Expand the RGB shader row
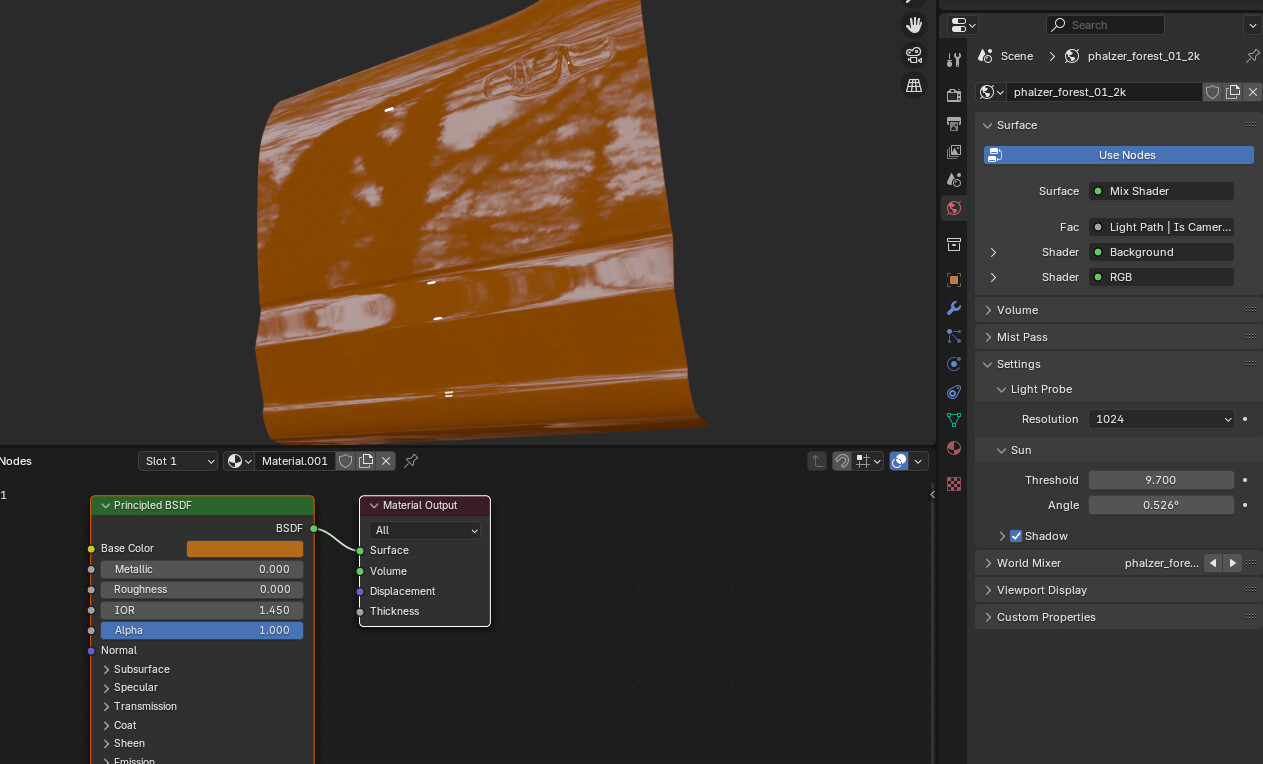Viewport: 1263px width, 764px height. [993, 277]
